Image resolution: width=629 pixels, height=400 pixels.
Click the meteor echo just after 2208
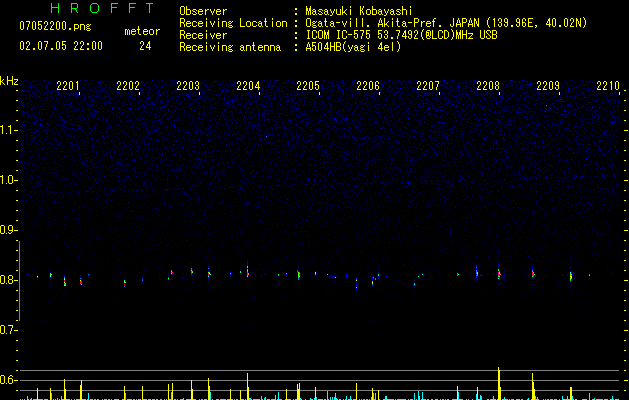[499, 274]
